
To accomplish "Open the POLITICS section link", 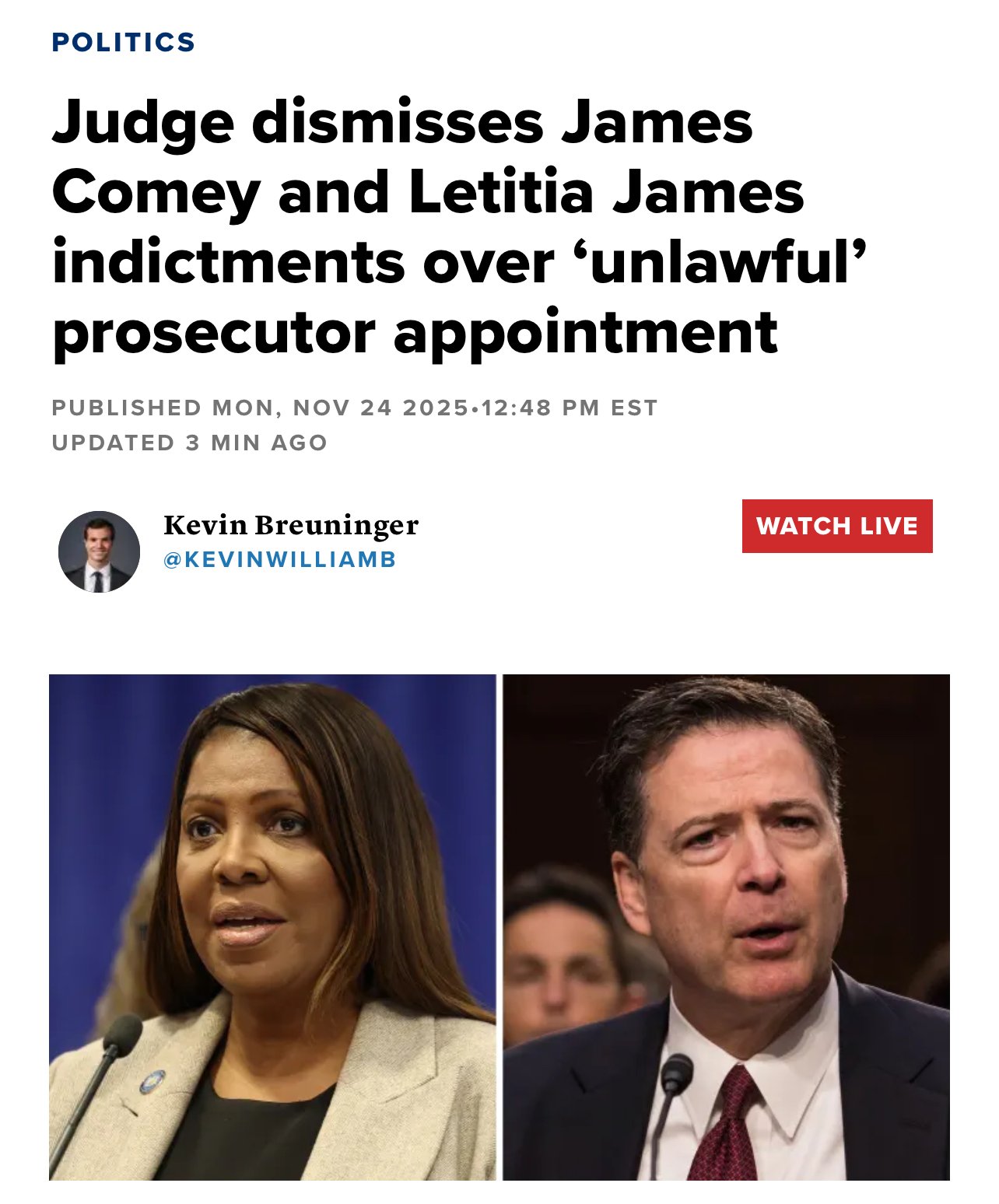I will 123,42.
